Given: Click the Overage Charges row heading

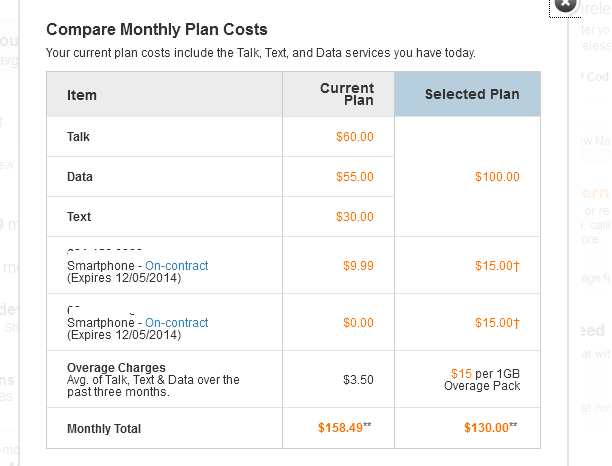Looking at the screenshot, I should (116, 367).
